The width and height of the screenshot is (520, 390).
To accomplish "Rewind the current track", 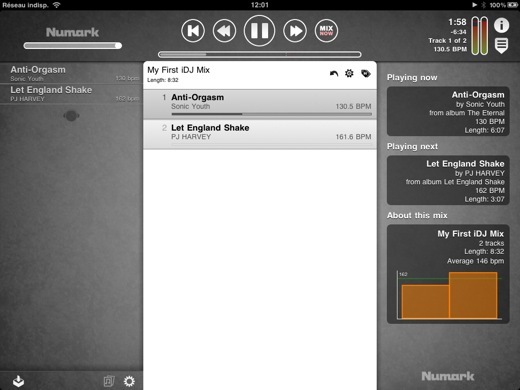I will pos(224,31).
